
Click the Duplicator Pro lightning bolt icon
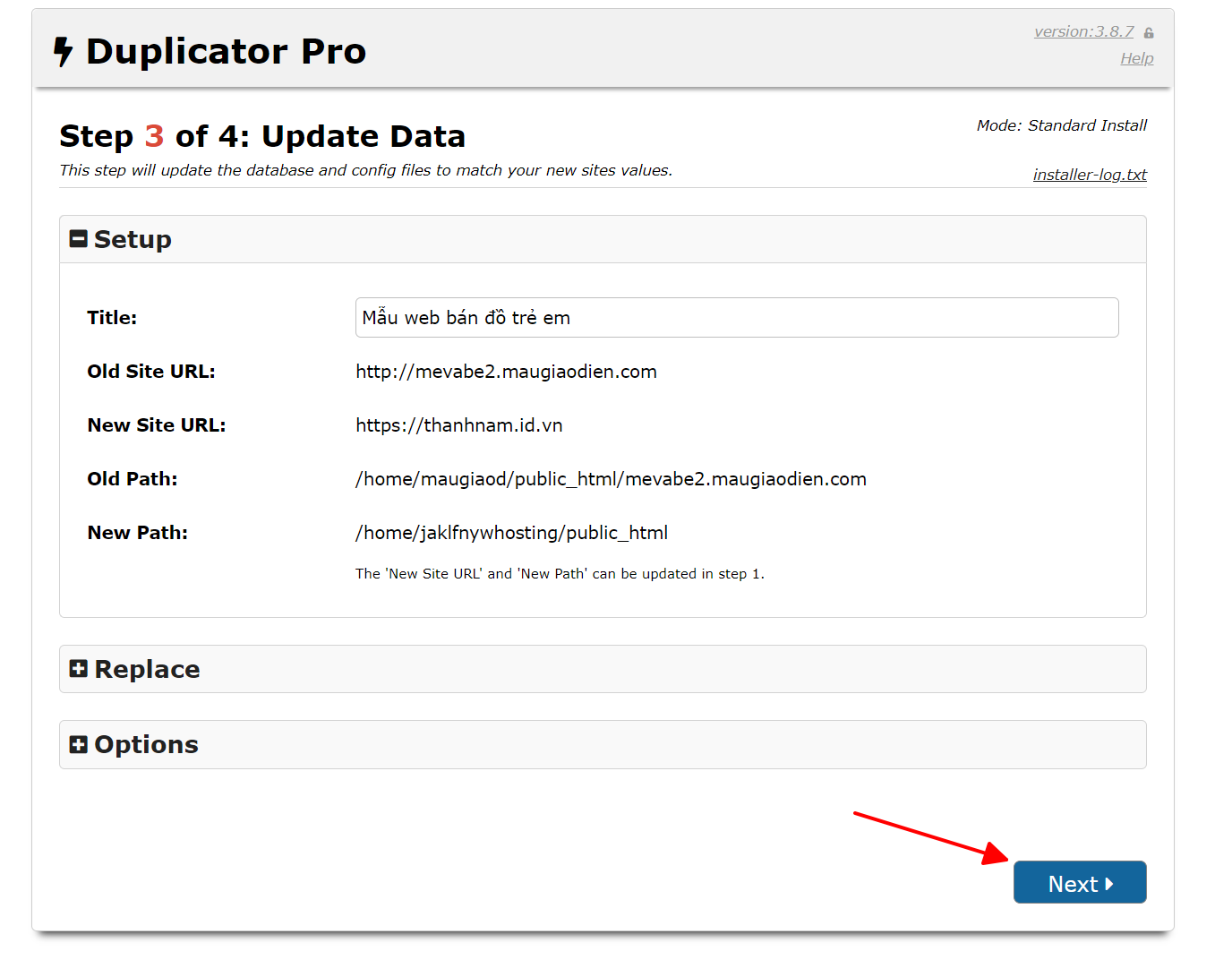63,52
